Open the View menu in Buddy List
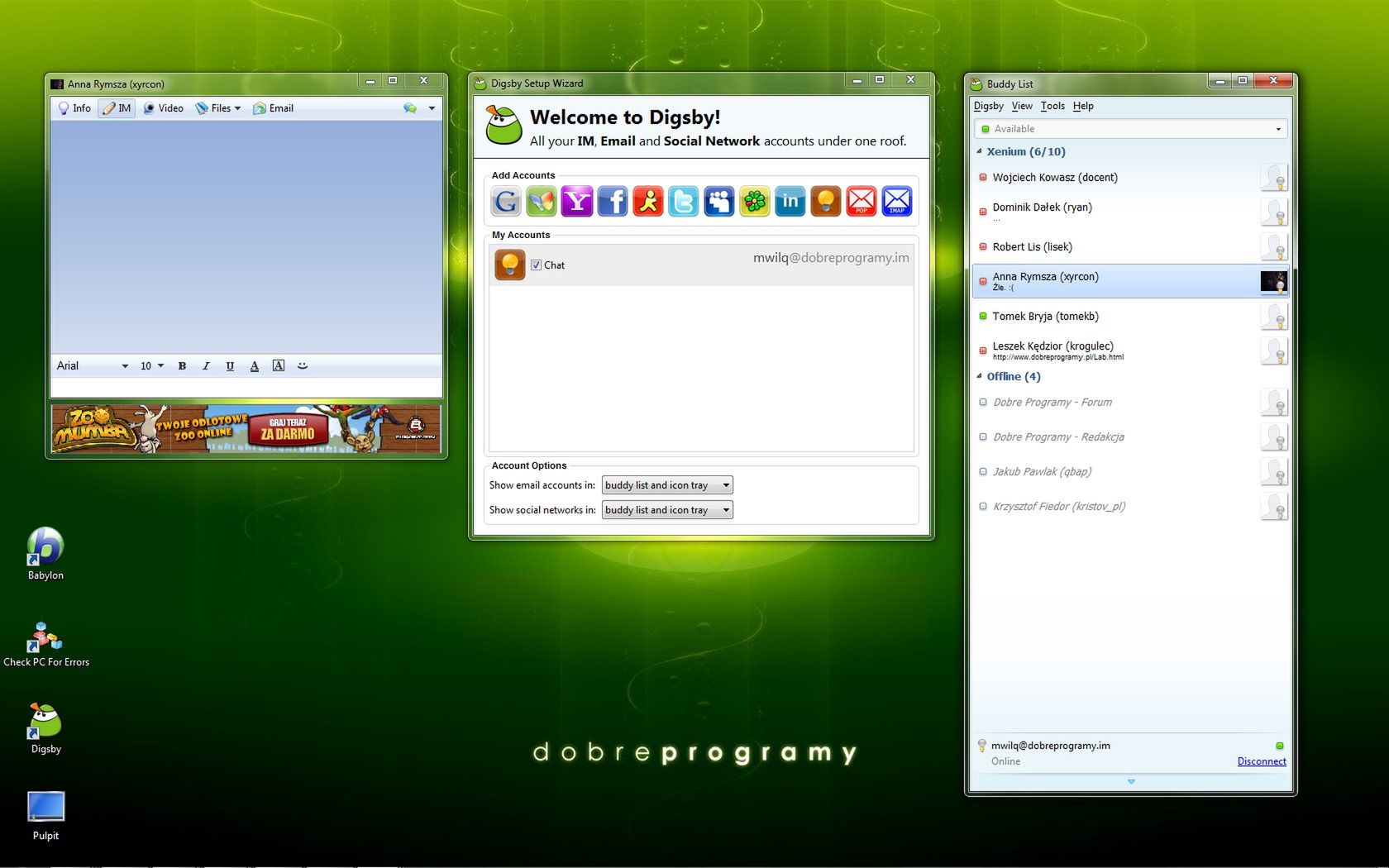Screen dimensions: 1389x868 point(1022,106)
